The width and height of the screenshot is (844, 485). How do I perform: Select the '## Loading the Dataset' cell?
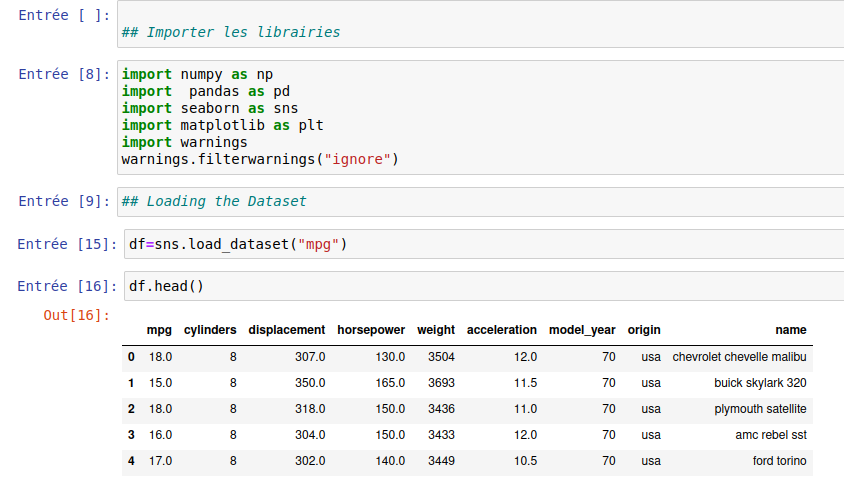tap(214, 201)
